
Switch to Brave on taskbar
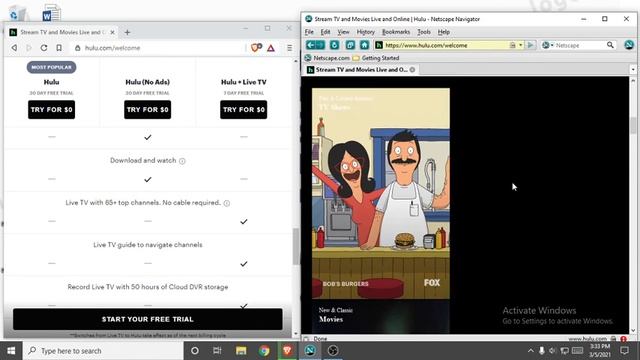tap(287, 351)
